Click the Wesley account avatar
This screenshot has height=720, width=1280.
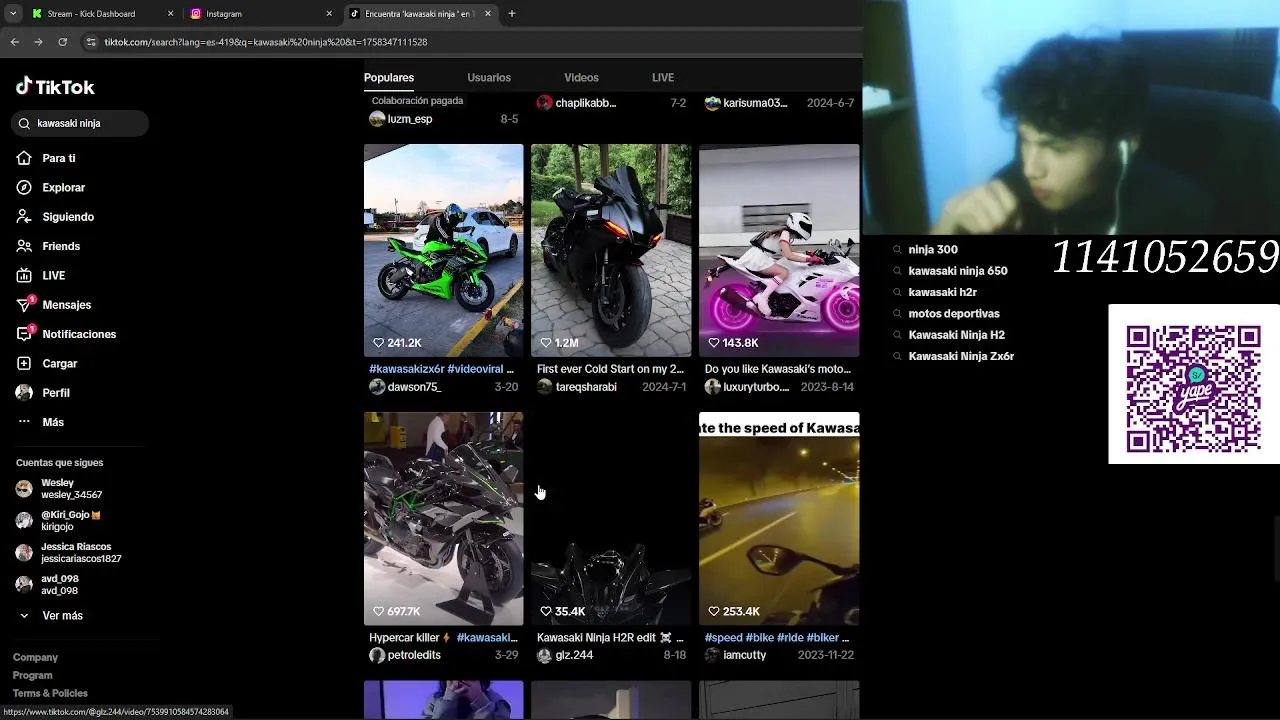coord(24,489)
